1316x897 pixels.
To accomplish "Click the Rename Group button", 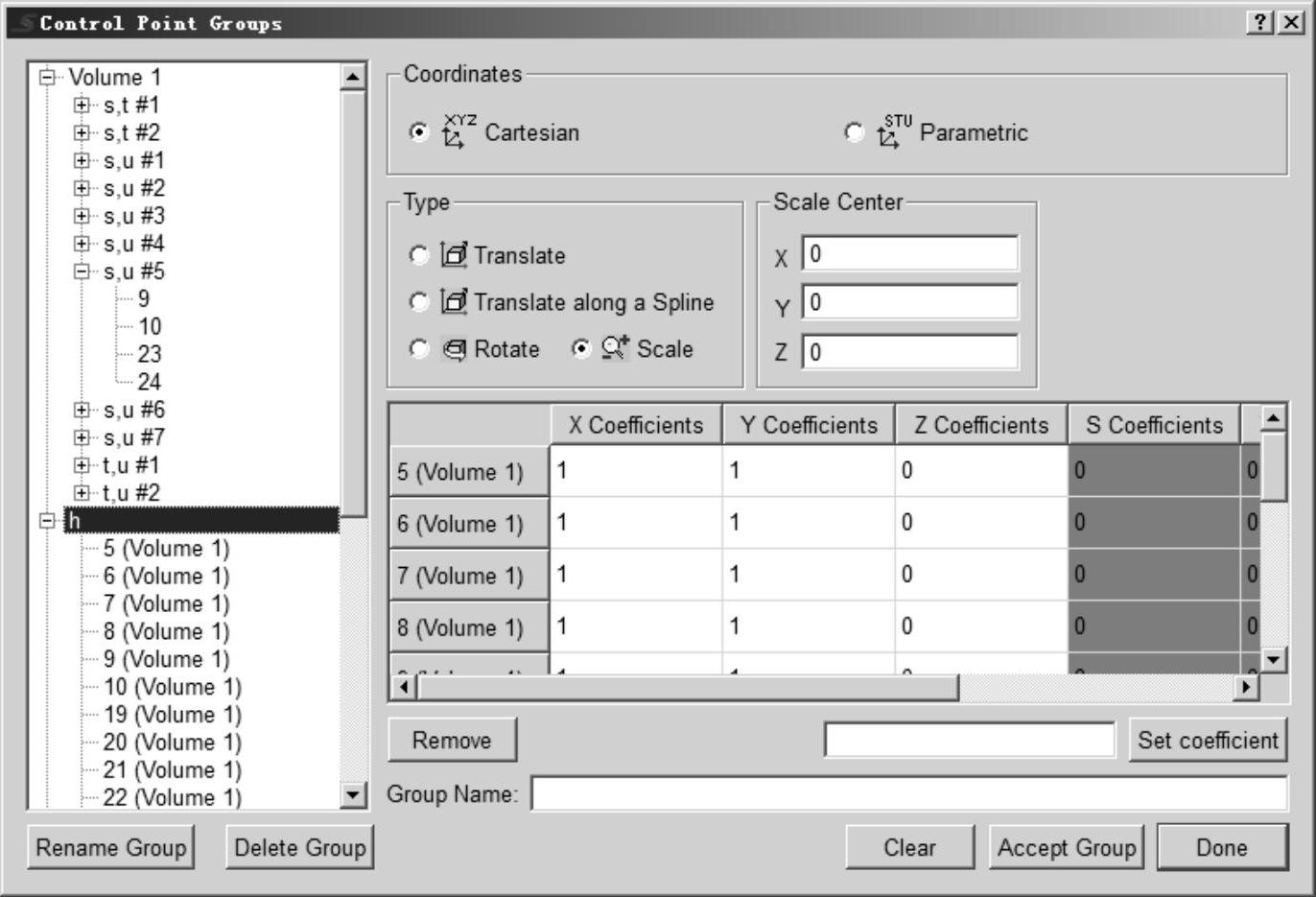I will [110, 847].
